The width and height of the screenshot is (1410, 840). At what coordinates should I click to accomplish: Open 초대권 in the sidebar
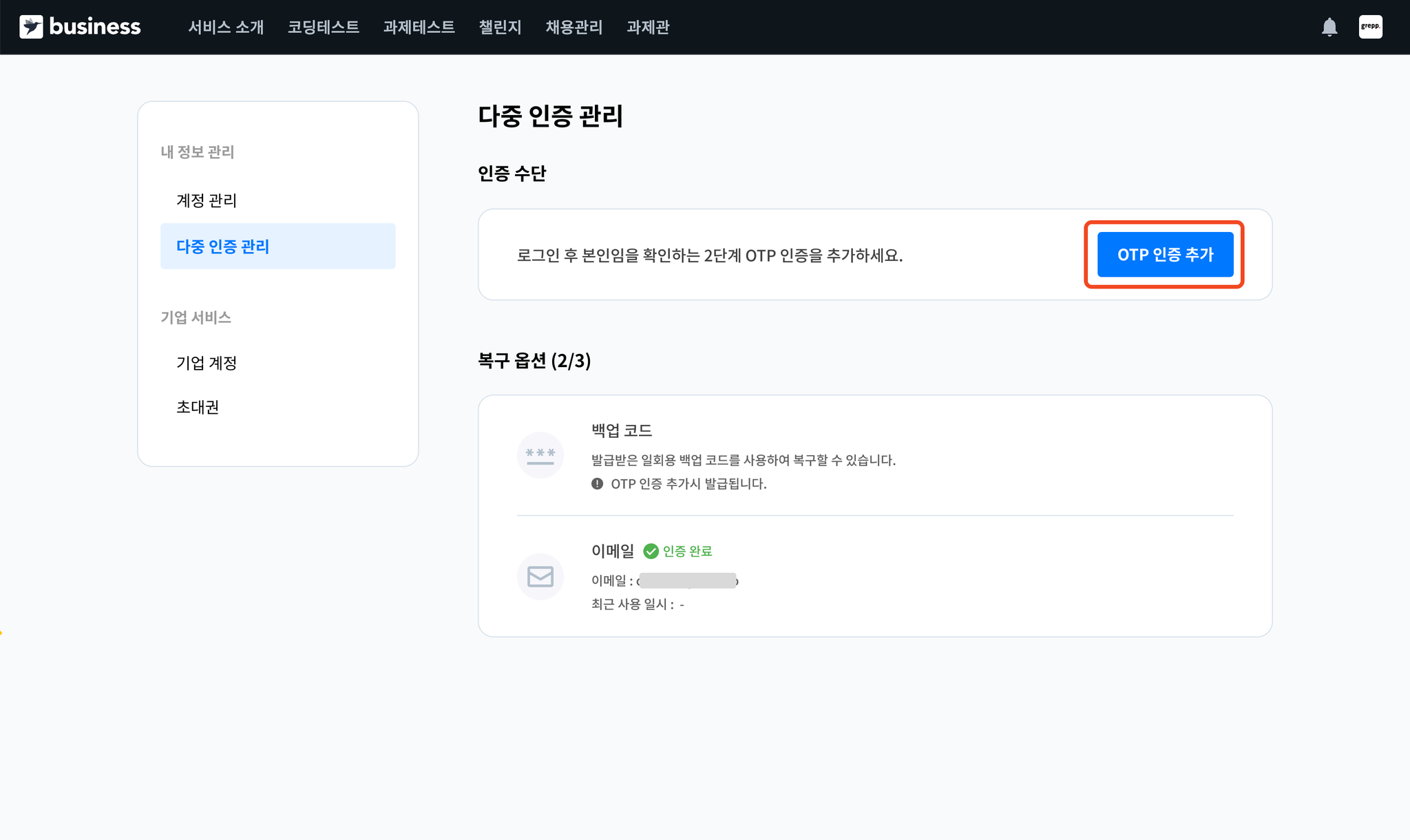(198, 407)
